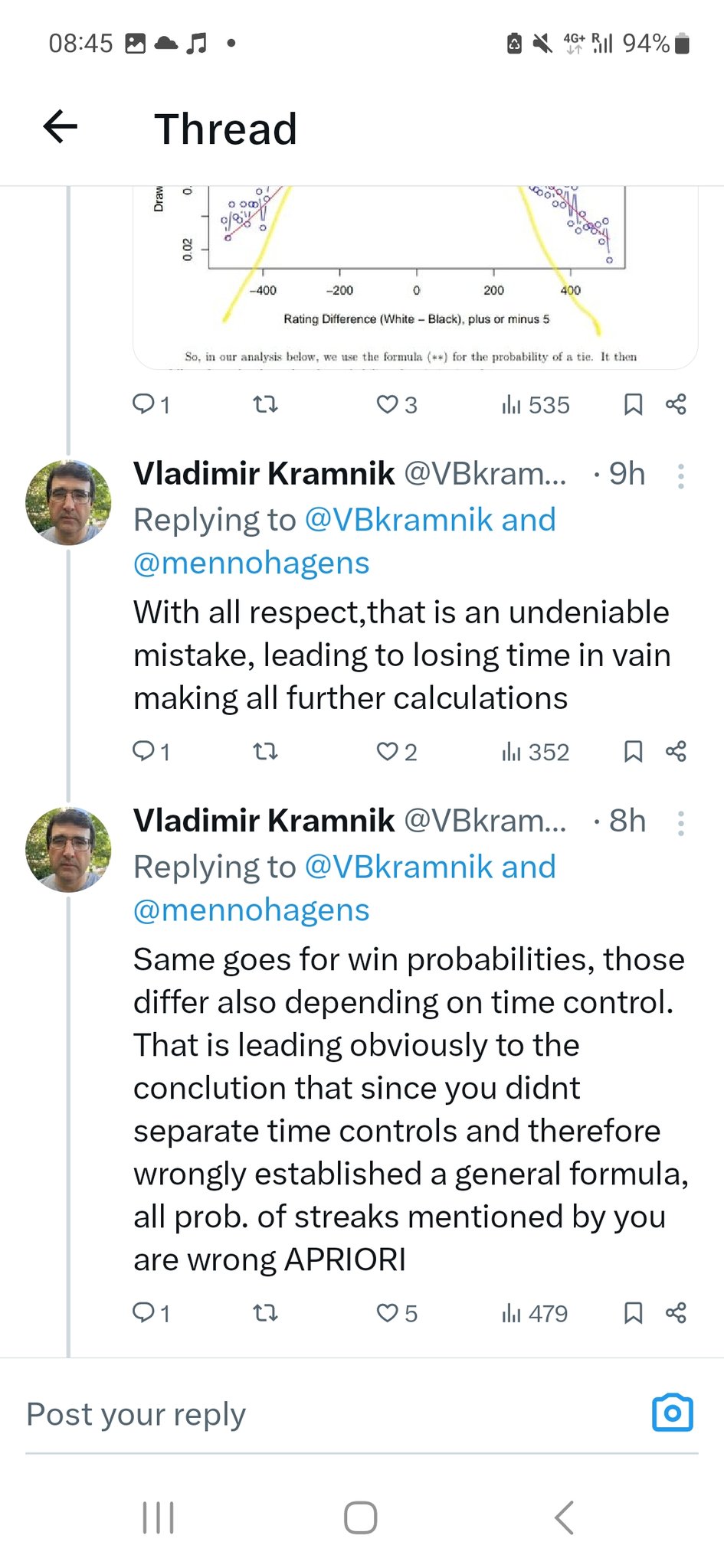
Task: Open more options on 8h tweet
Action: coord(680,823)
